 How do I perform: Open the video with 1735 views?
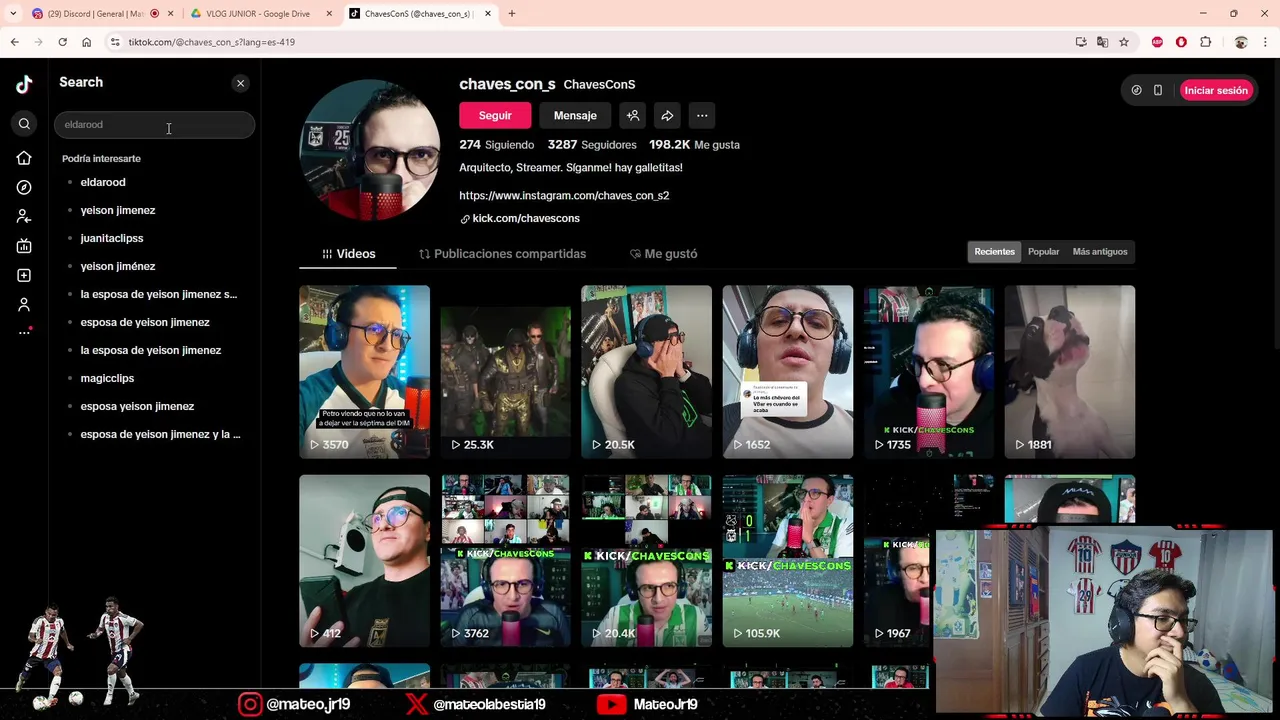[x=929, y=372]
